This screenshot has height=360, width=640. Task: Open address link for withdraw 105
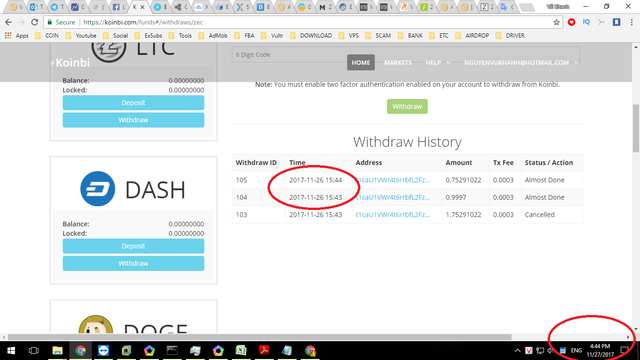coord(393,180)
